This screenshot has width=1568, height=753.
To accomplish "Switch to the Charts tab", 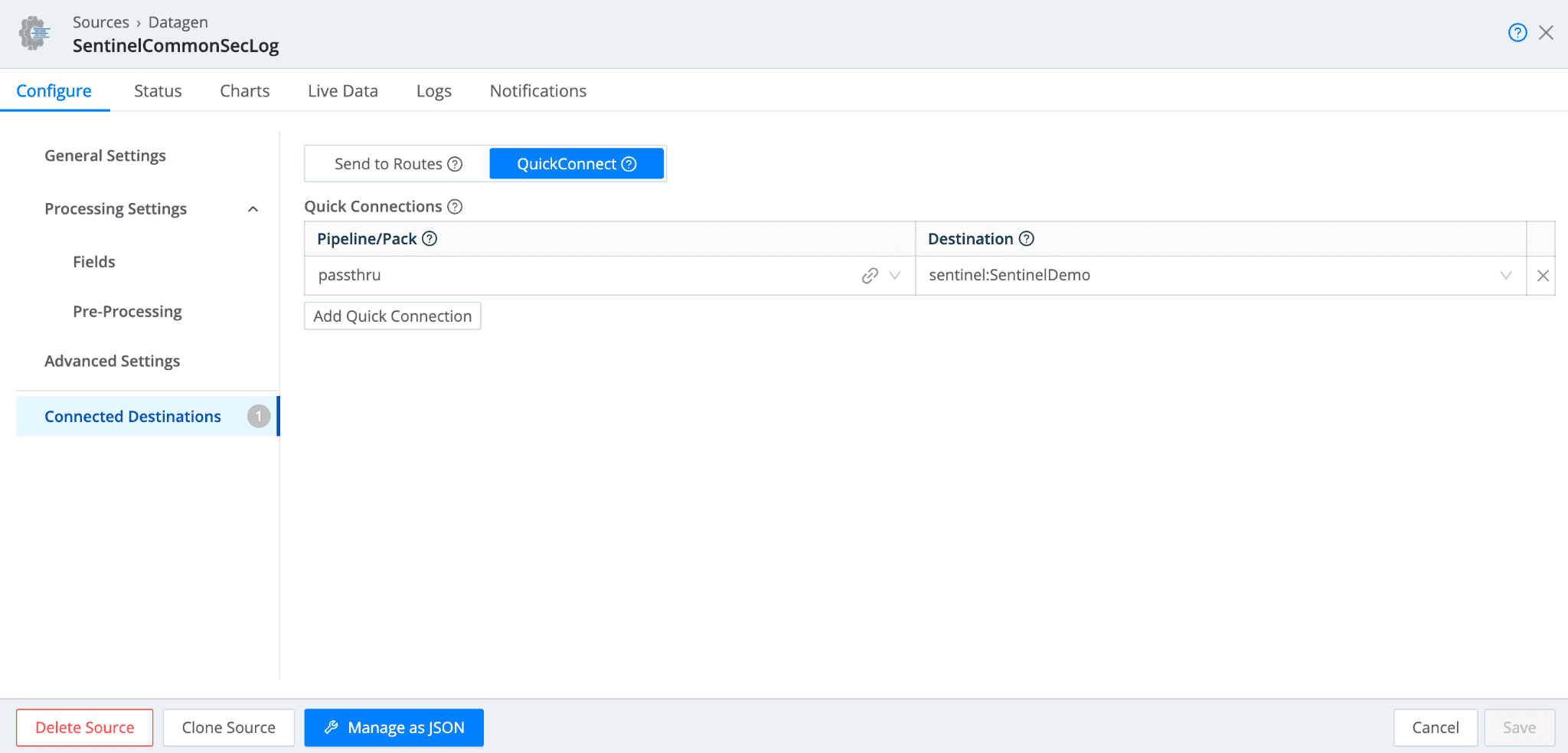I will click(x=244, y=91).
